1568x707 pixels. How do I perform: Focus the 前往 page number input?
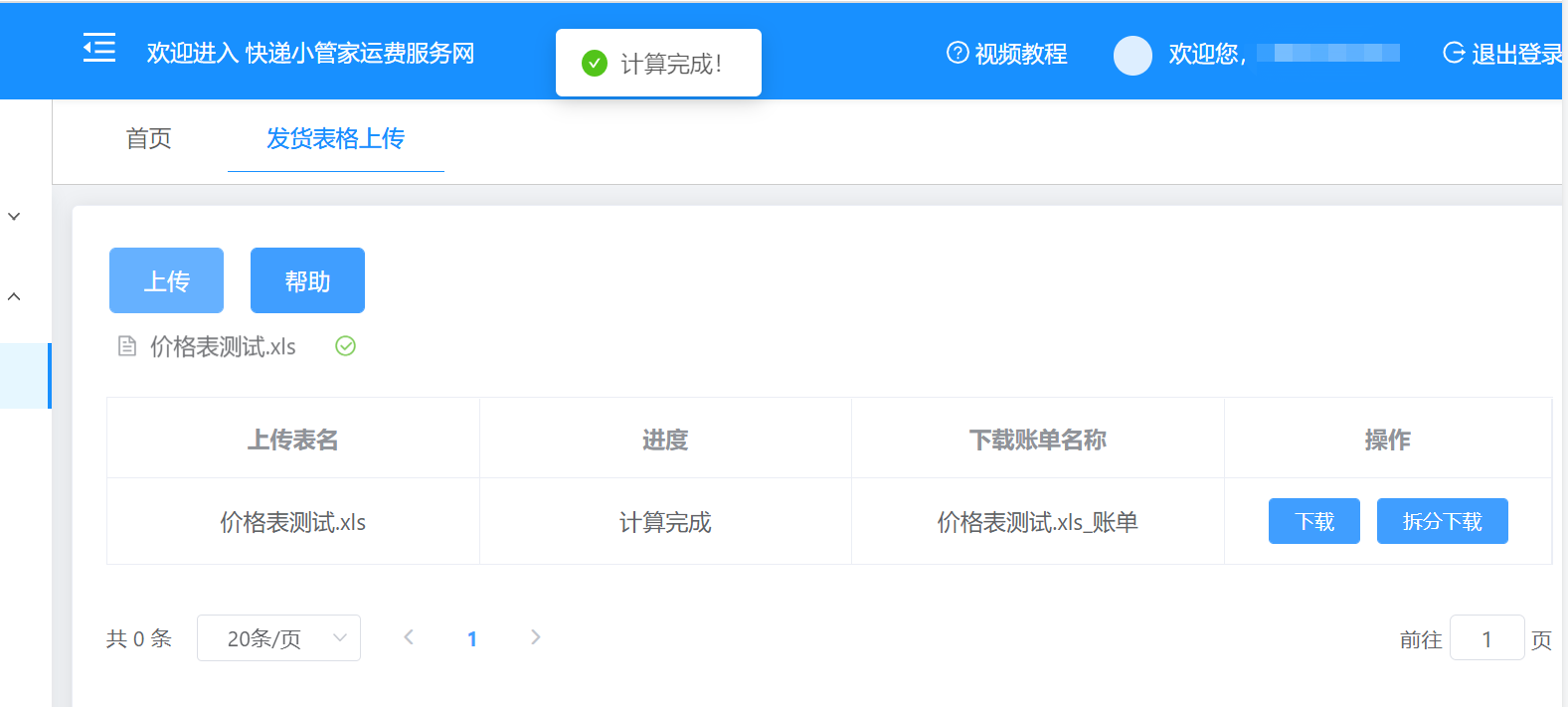1486,638
